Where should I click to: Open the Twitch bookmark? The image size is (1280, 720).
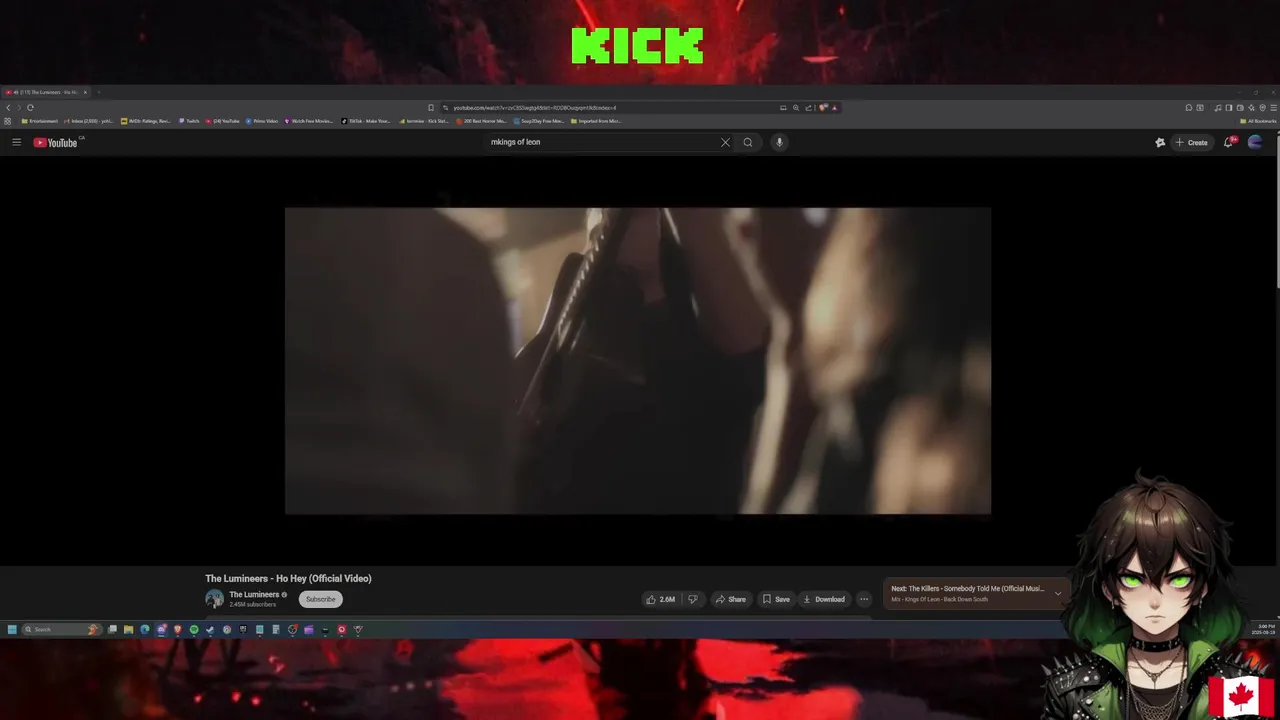point(190,121)
